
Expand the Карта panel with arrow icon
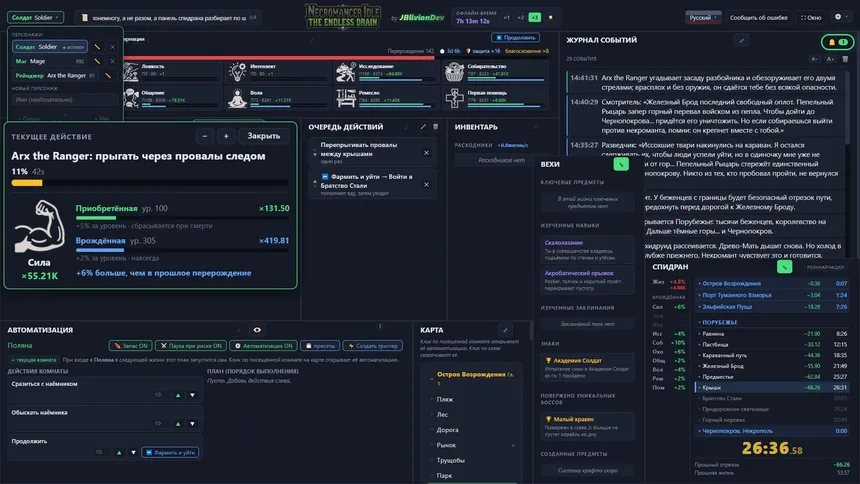505,330
